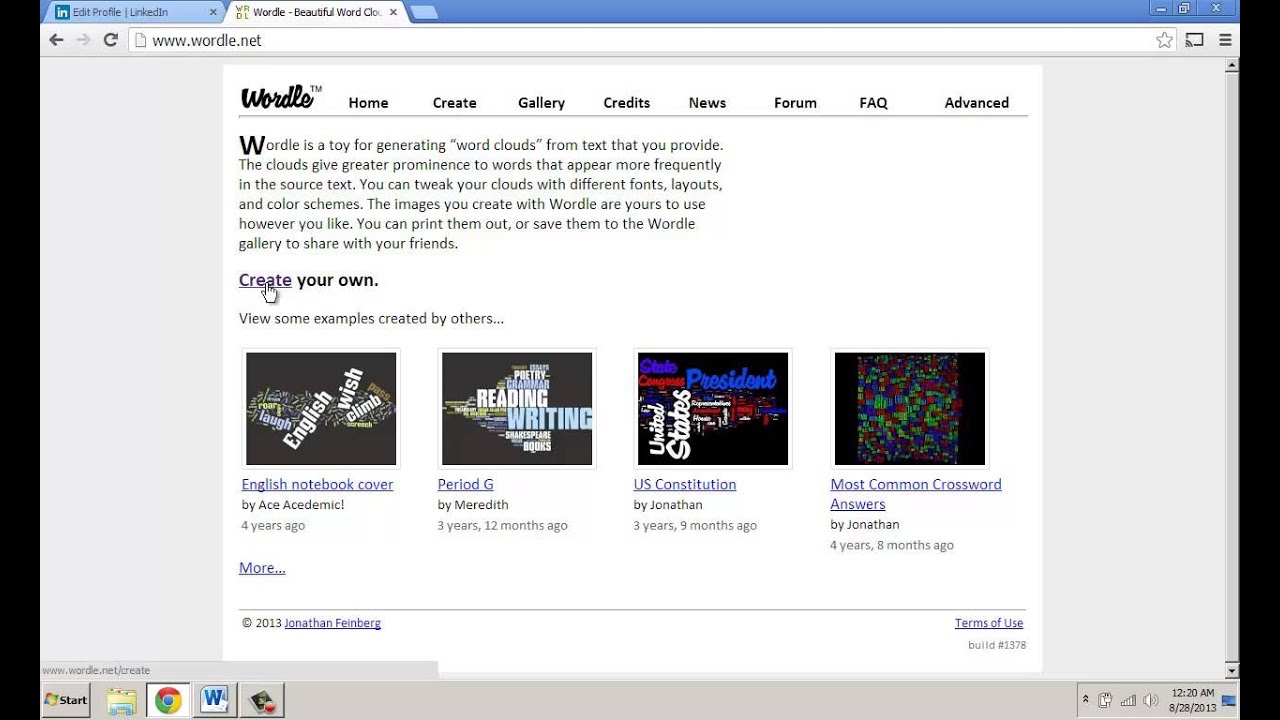Click the power plug tray icon

[1105, 700]
